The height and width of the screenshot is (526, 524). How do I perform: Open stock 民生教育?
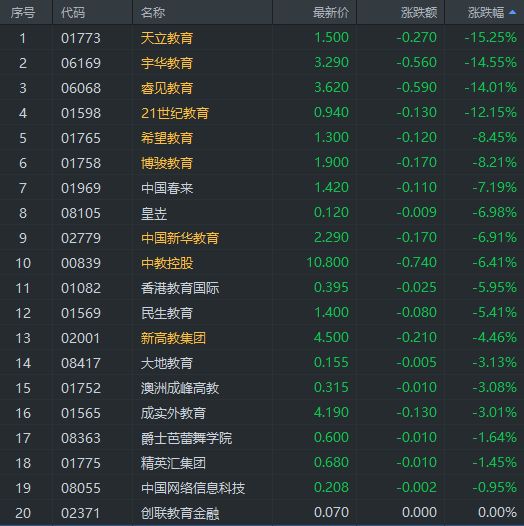(x=167, y=313)
